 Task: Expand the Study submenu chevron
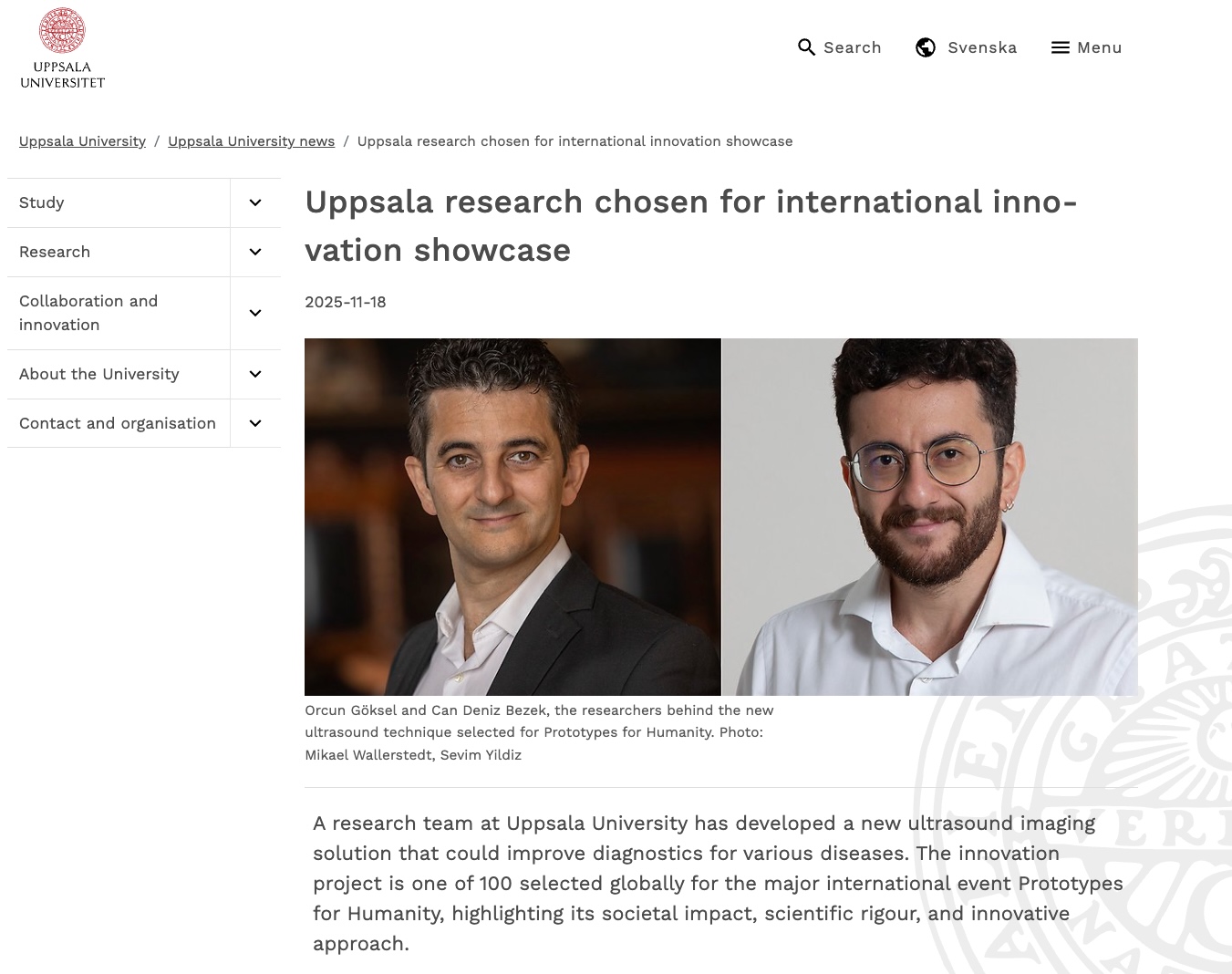pyautogui.click(x=255, y=202)
